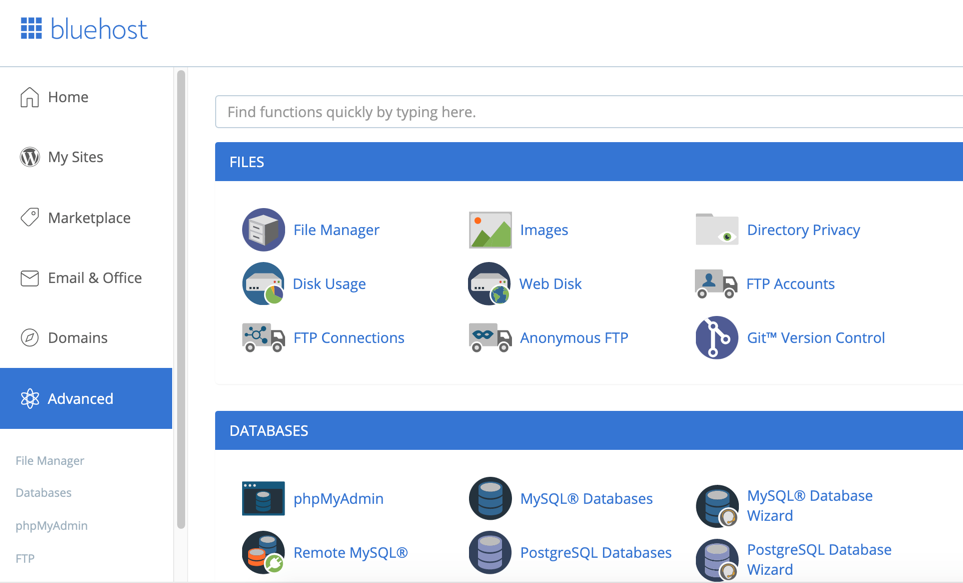Open the Databases sidebar sublink
The image size is (963, 583).
[x=44, y=493]
